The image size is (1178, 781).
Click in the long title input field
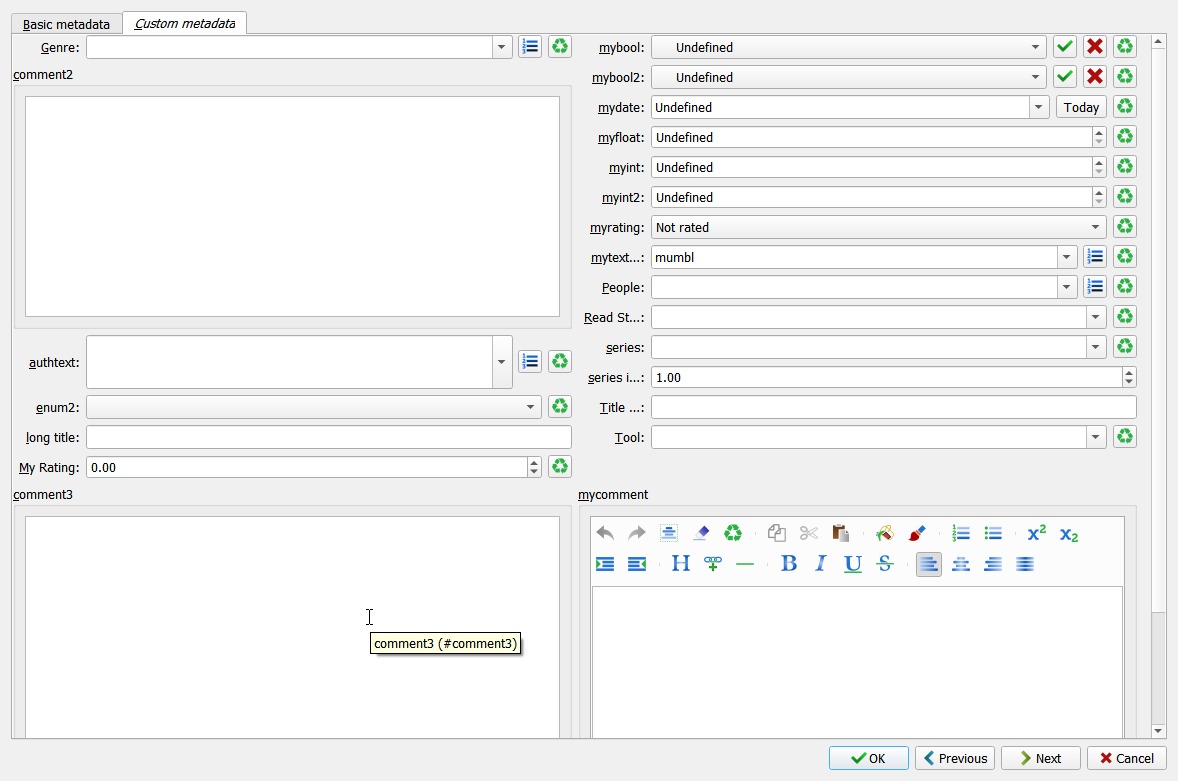pos(329,437)
